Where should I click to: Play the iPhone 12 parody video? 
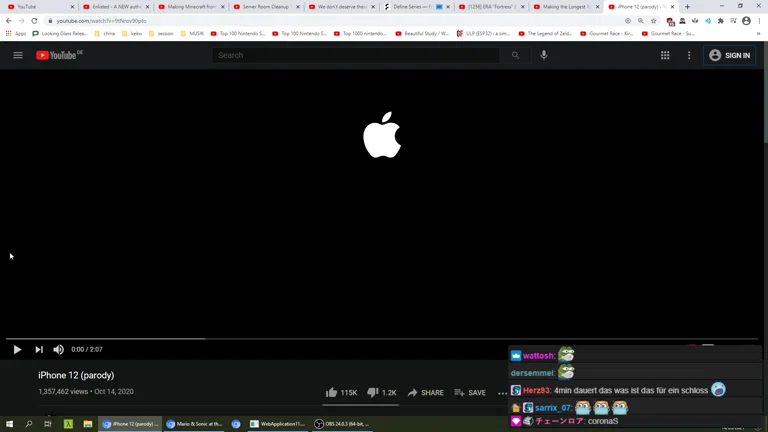click(17, 349)
